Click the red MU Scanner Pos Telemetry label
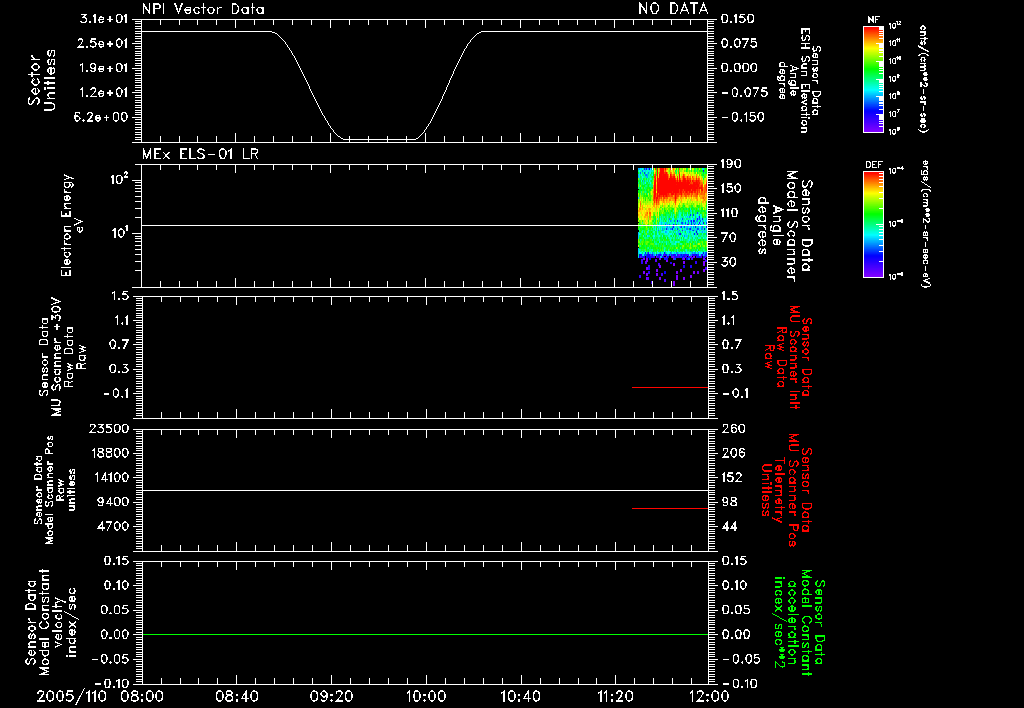 pos(786,490)
